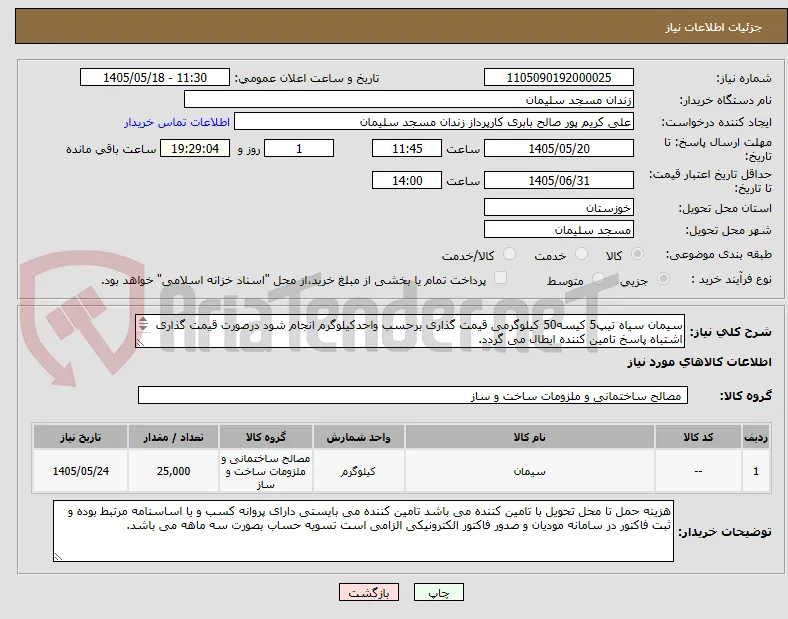Click the requester field علی کریم پور صالح بابری
The image size is (788, 619).
click(434, 122)
